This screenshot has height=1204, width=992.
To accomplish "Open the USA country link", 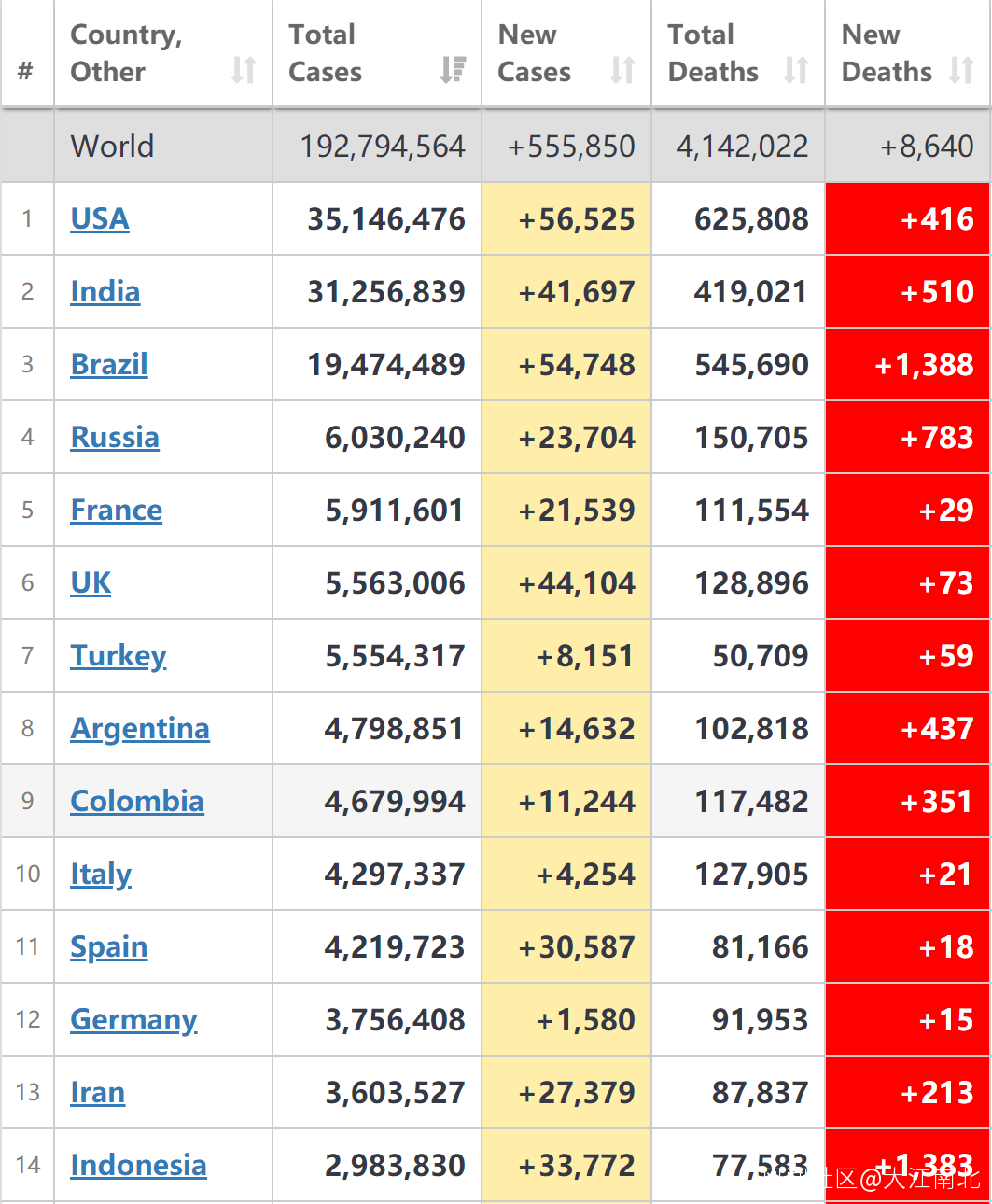I will [100, 218].
